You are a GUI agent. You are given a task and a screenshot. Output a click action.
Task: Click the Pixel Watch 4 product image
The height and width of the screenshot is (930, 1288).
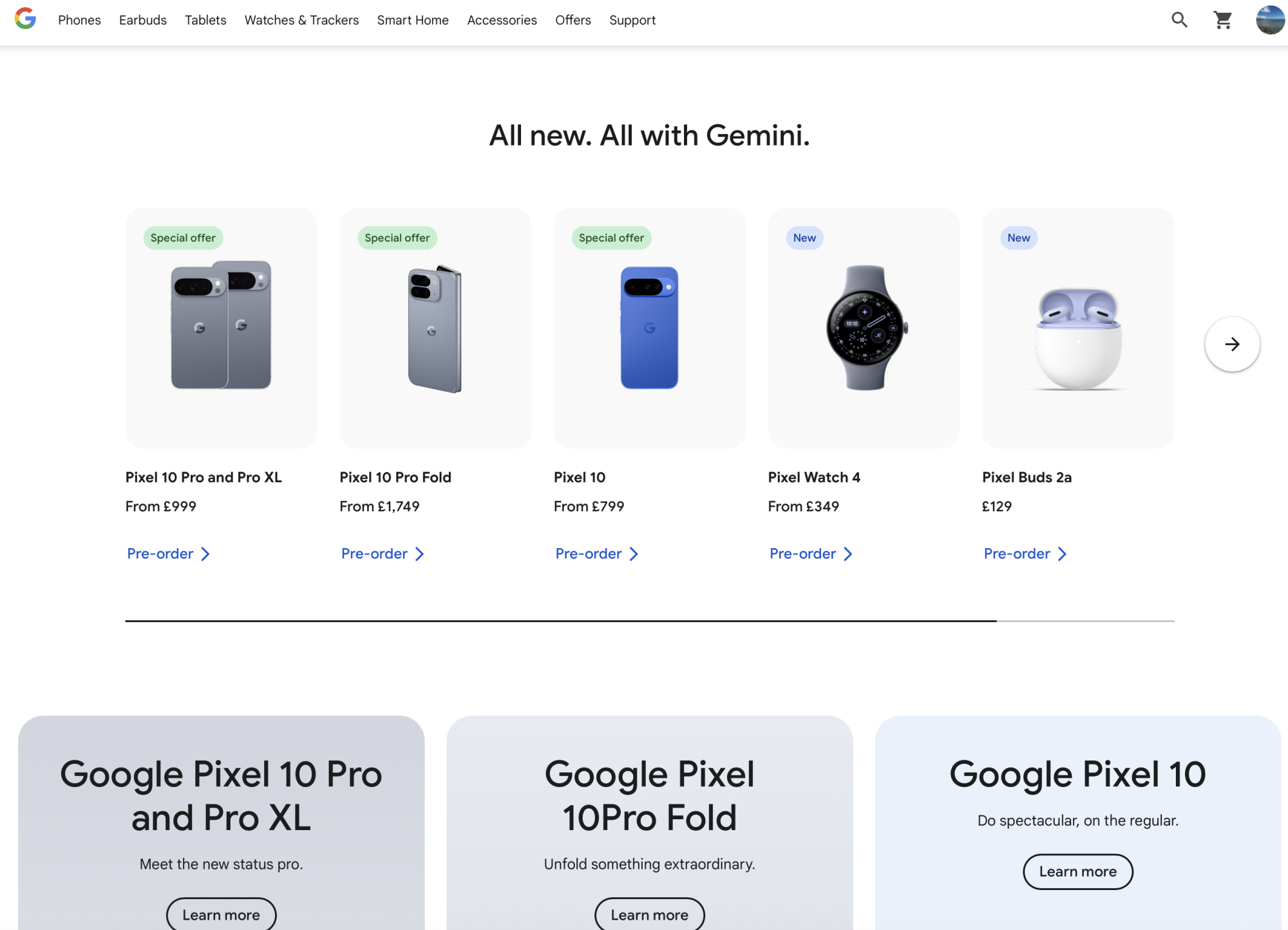[864, 327]
